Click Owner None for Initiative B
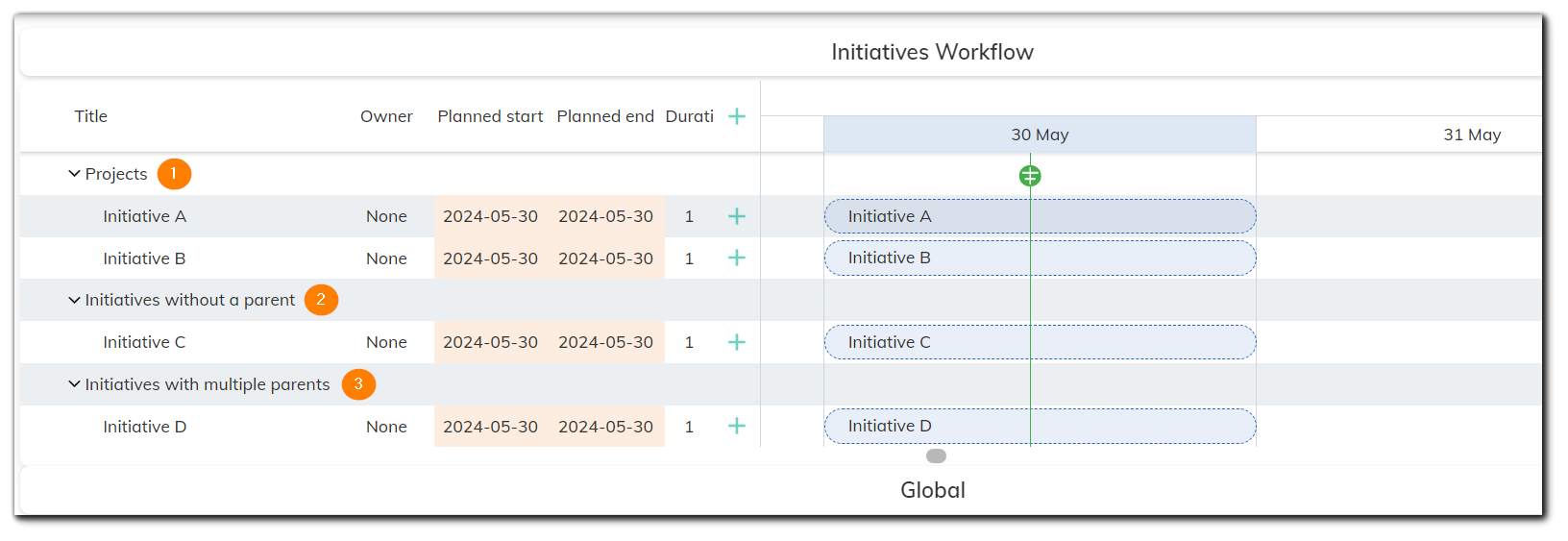The height and width of the screenshot is (541, 1568). click(386, 258)
